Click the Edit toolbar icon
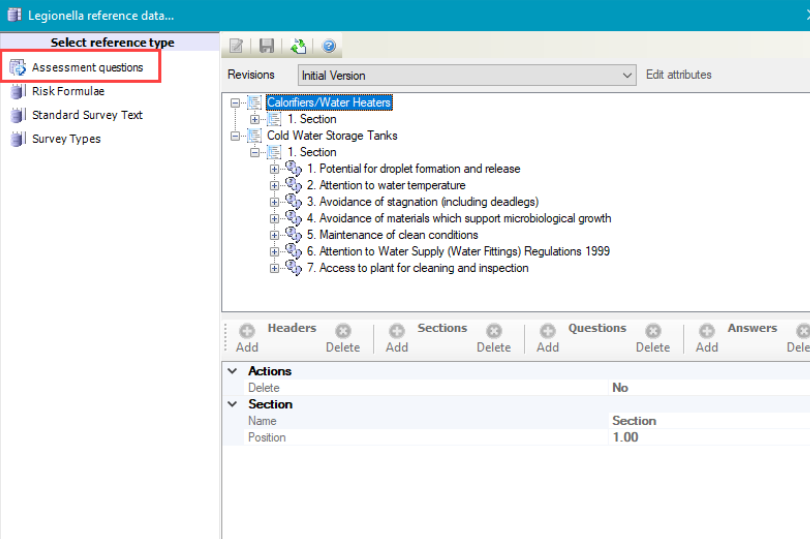Screen dimensions: 810x539 coord(237,46)
